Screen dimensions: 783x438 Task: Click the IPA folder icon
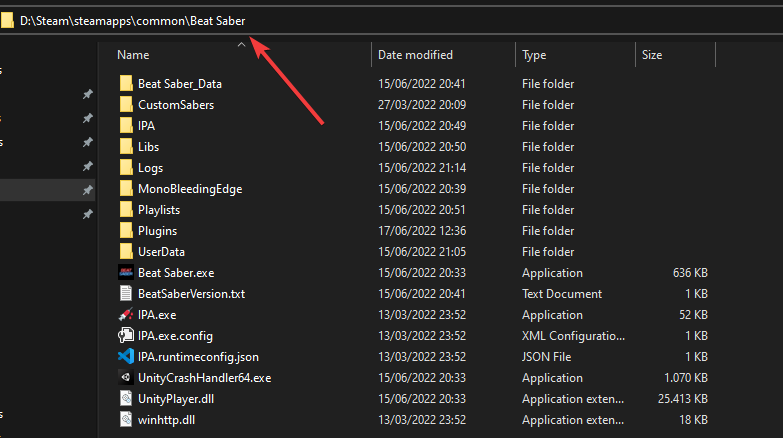coord(126,125)
